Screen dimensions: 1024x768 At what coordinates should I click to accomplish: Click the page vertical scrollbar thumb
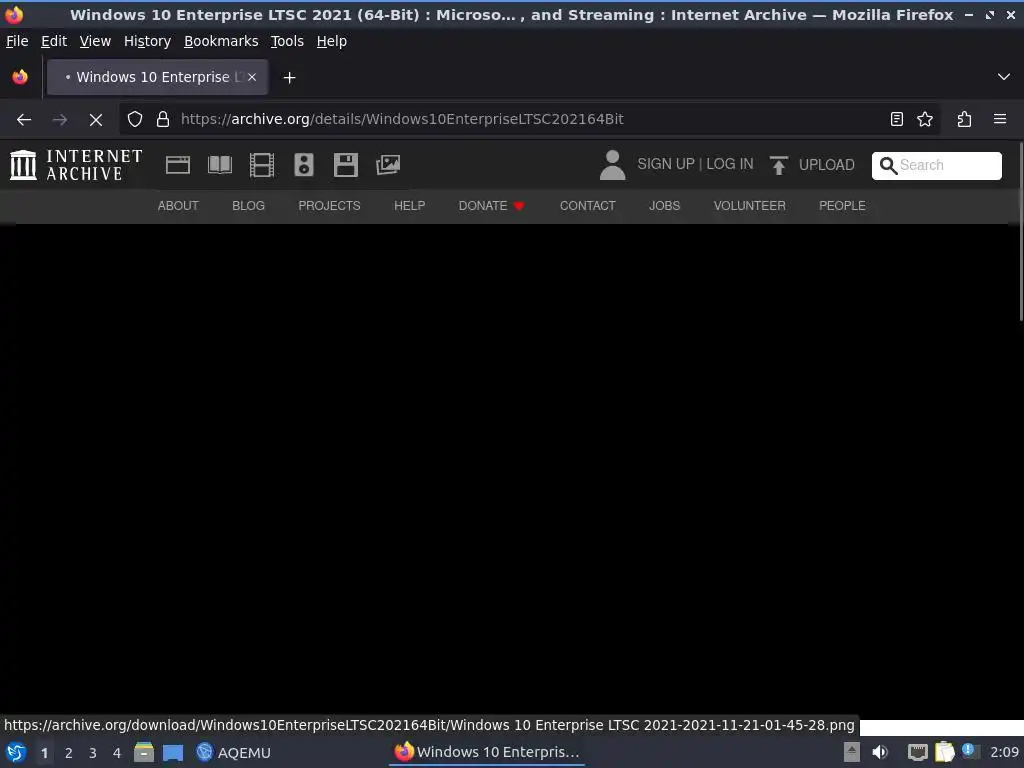1021,232
